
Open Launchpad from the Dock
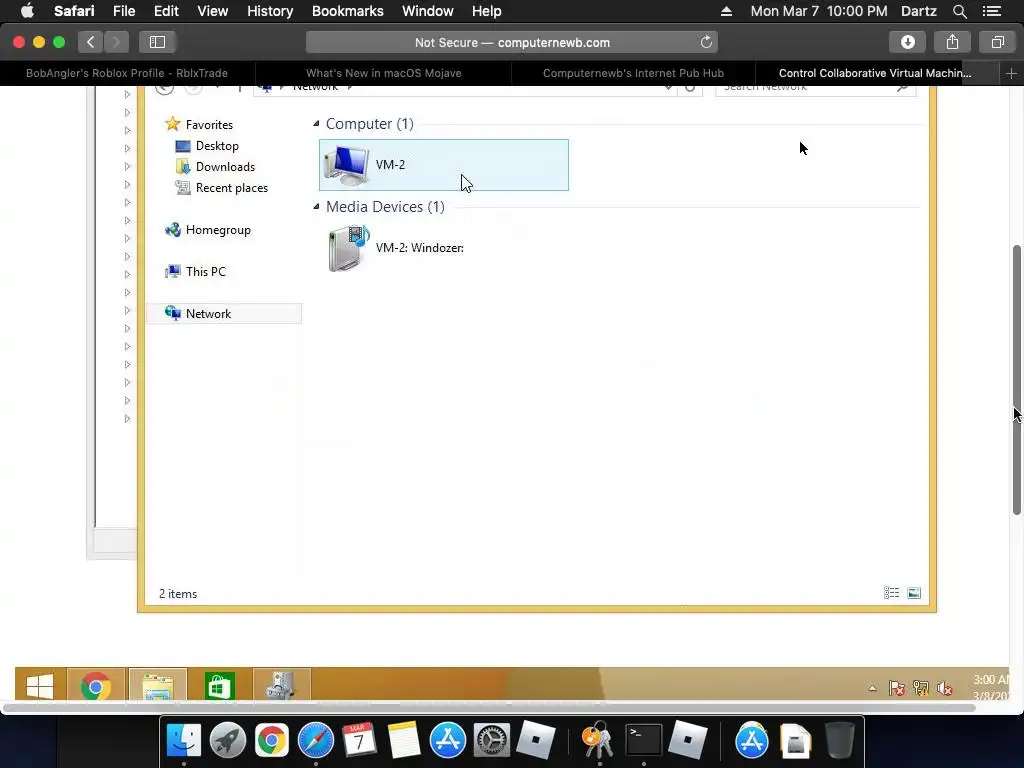pos(227,740)
